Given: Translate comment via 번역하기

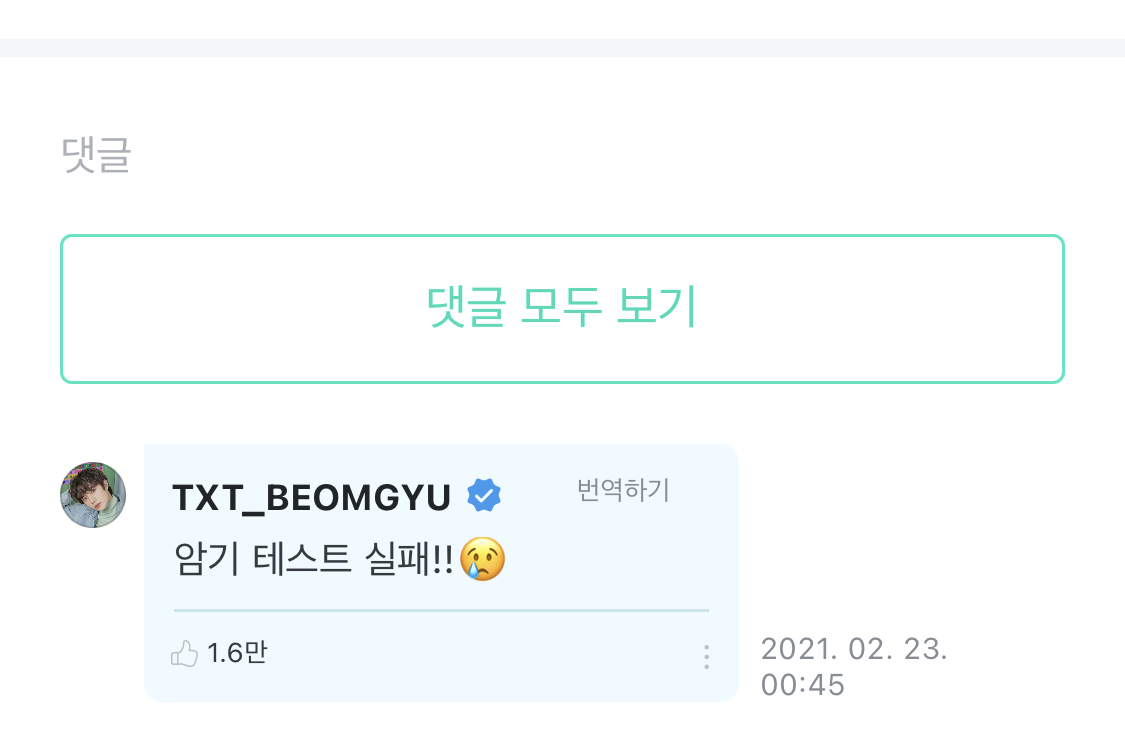Looking at the screenshot, I should pyautogui.click(x=623, y=490).
